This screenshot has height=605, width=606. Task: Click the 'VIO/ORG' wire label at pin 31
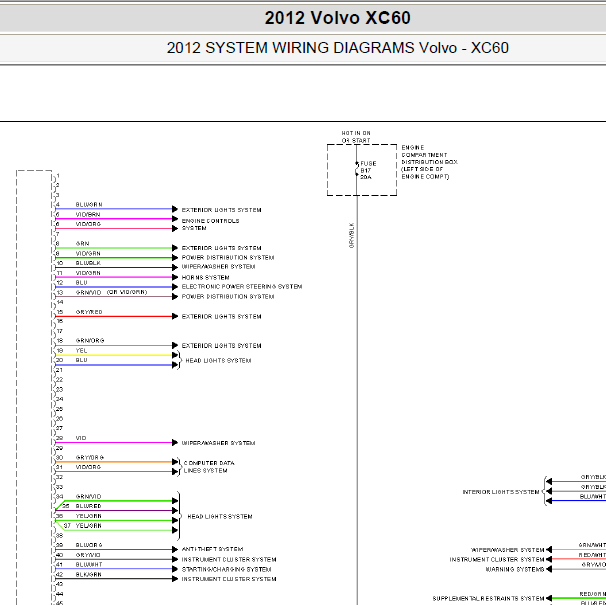click(88, 467)
